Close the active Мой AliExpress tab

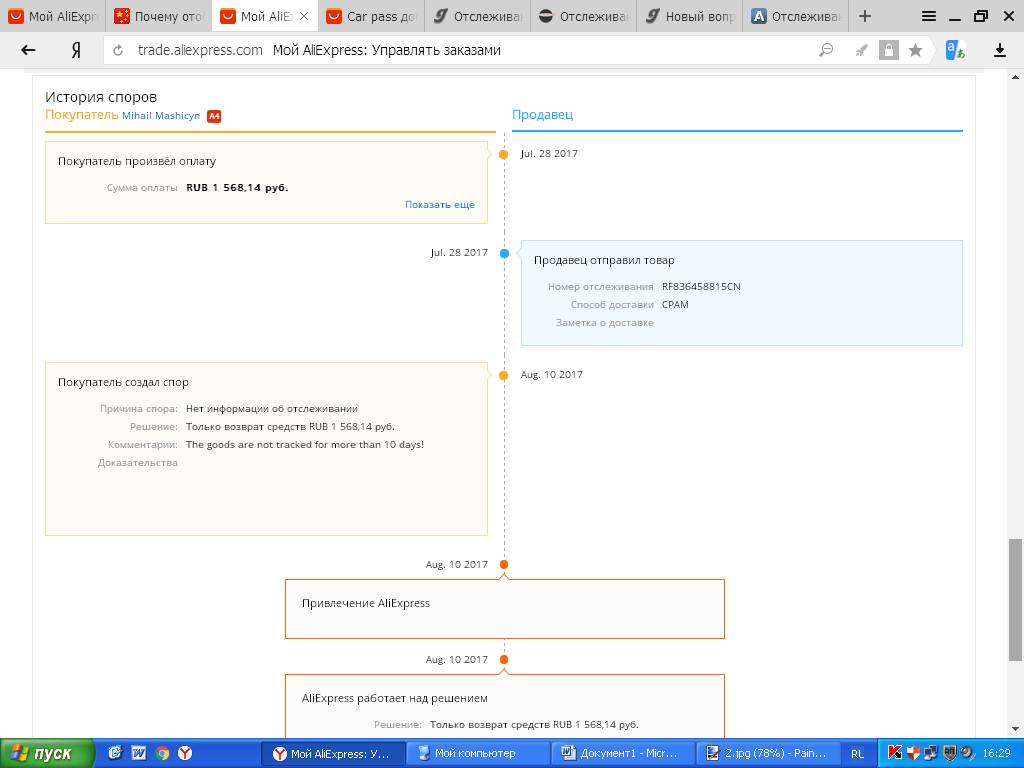coord(304,16)
